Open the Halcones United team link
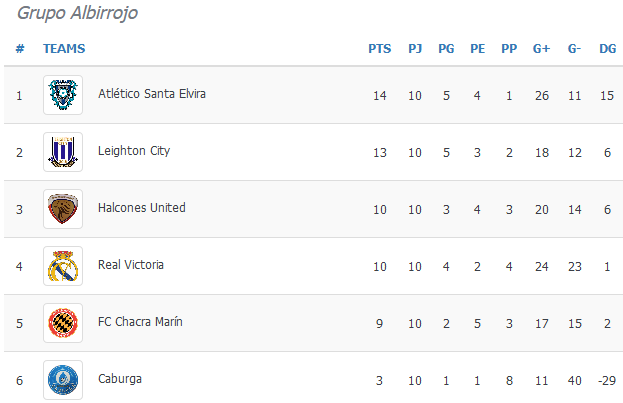This screenshot has height=403, width=623. coord(141,208)
